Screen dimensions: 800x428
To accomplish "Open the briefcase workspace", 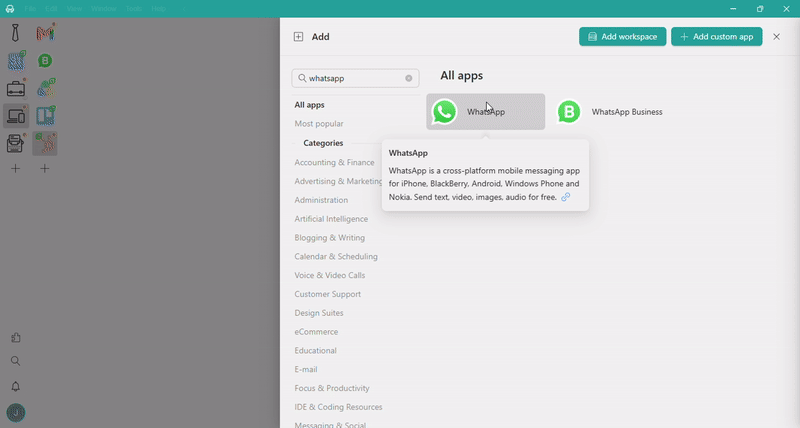I will tap(16, 89).
